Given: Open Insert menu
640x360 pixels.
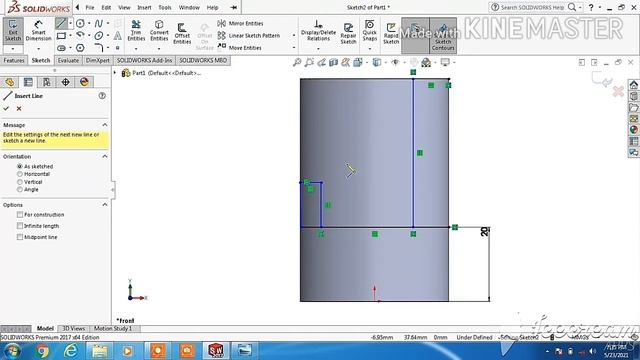Looking at the screenshot, I should point(144,7).
